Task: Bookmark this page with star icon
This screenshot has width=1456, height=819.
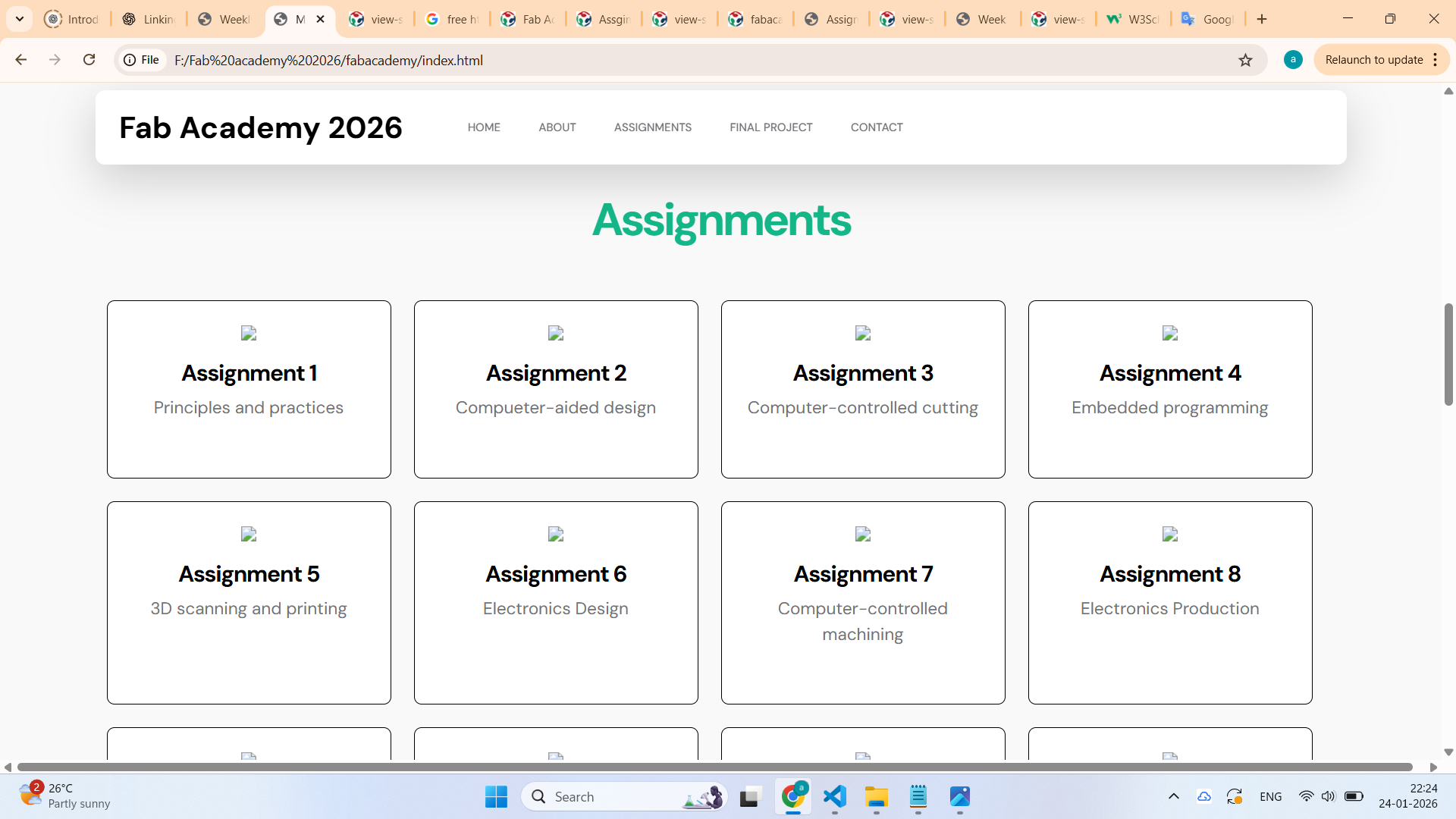Action: (1245, 60)
